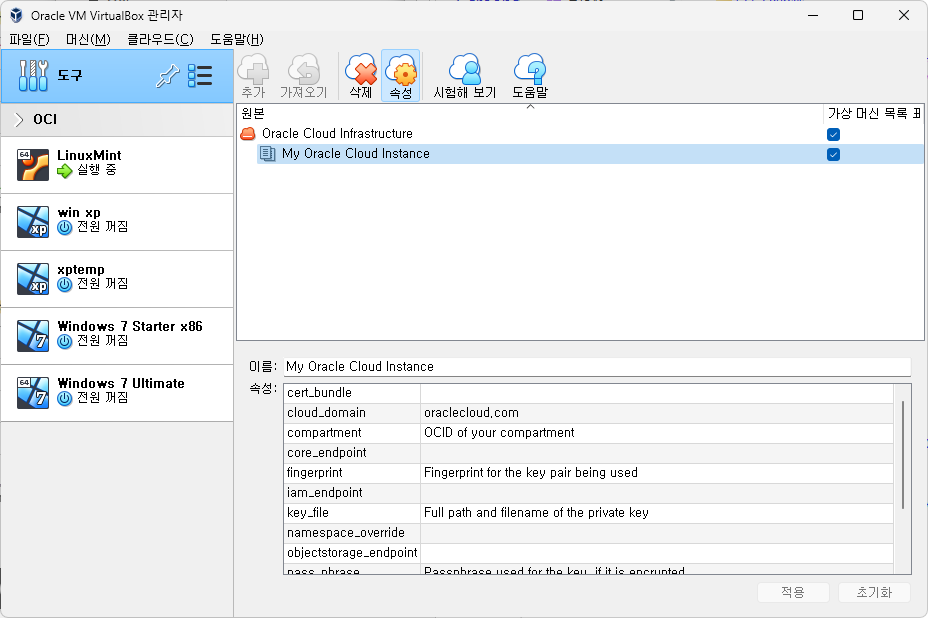The width and height of the screenshot is (928, 618).
Task: Select the xptemp VM icon
Action: (33, 279)
